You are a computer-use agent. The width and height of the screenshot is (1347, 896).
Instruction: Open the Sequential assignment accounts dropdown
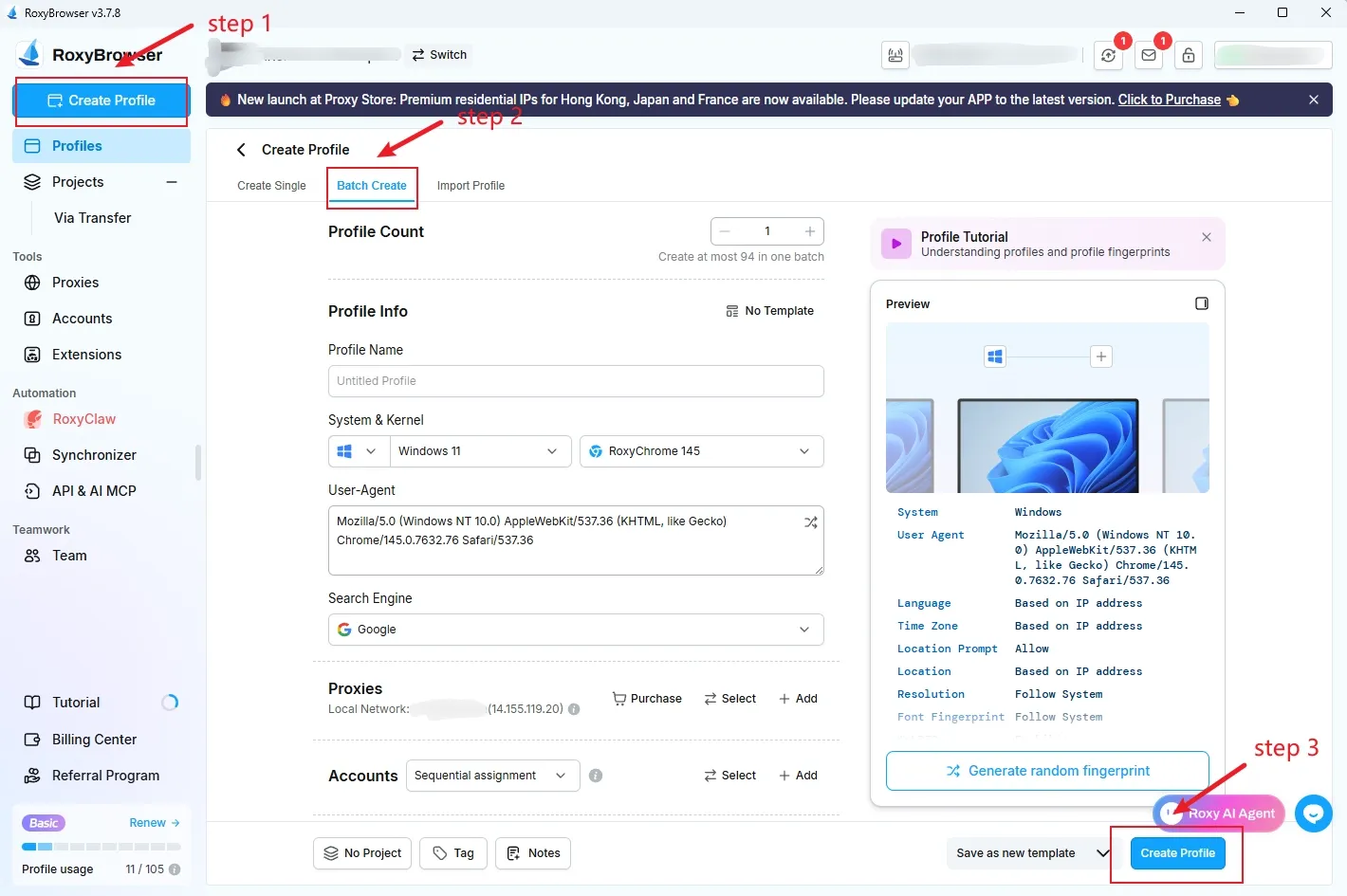click(491, 775)
